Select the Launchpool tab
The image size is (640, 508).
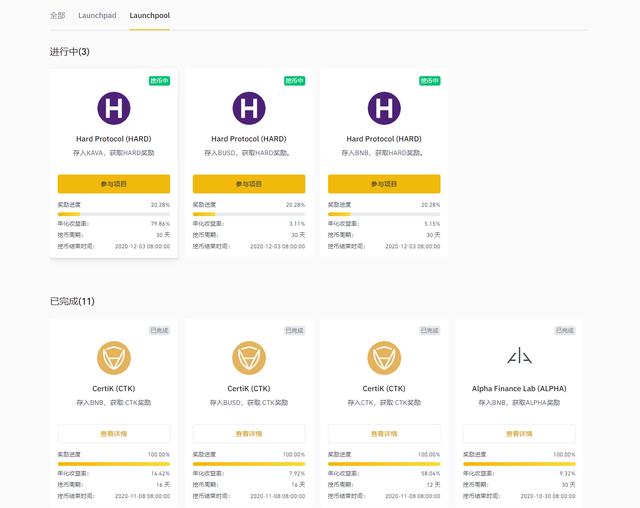149,16
